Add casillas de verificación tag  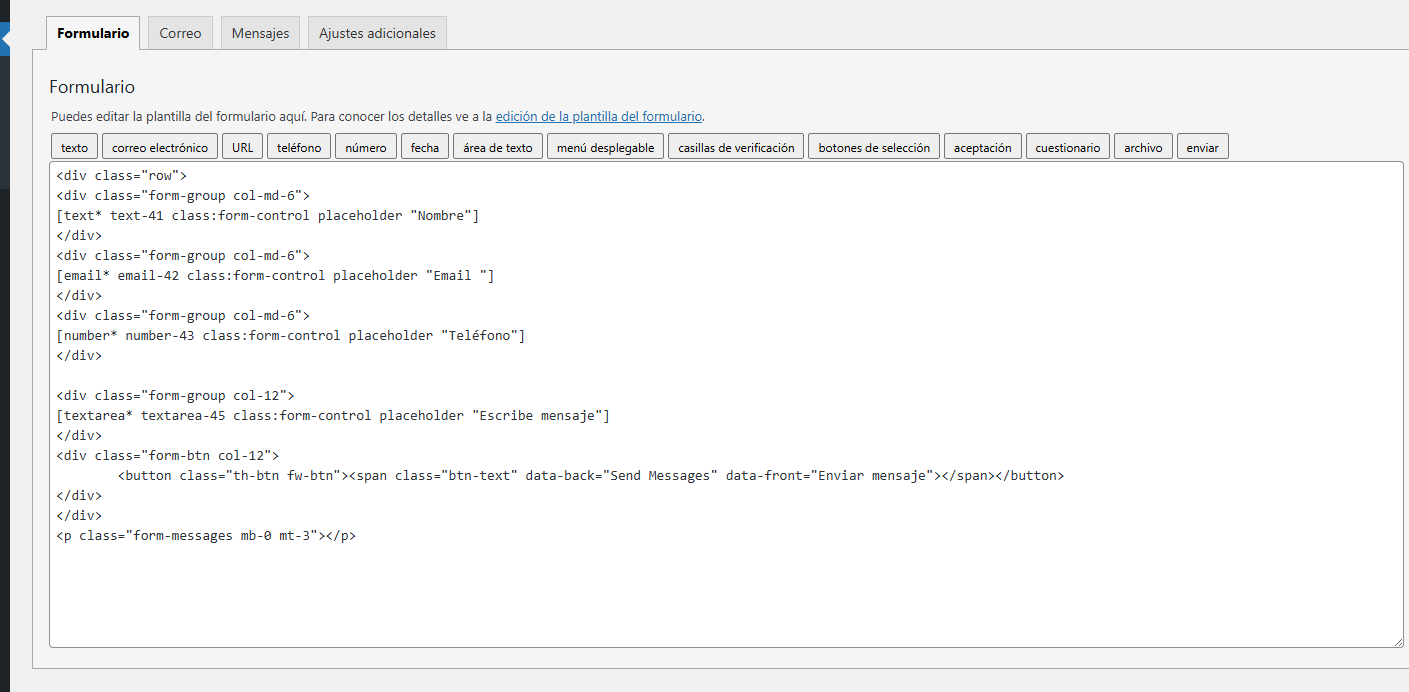pyautogui.click(x=736, y=147)
